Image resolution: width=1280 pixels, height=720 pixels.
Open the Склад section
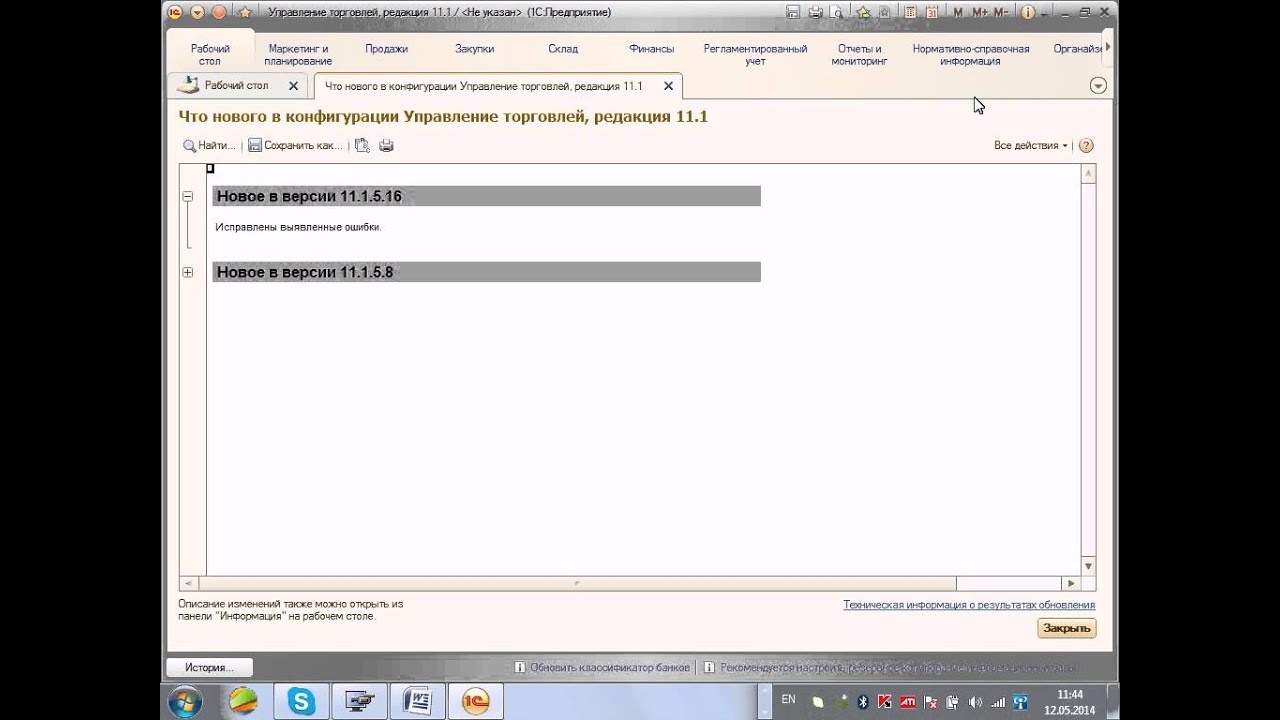(563, 48)
